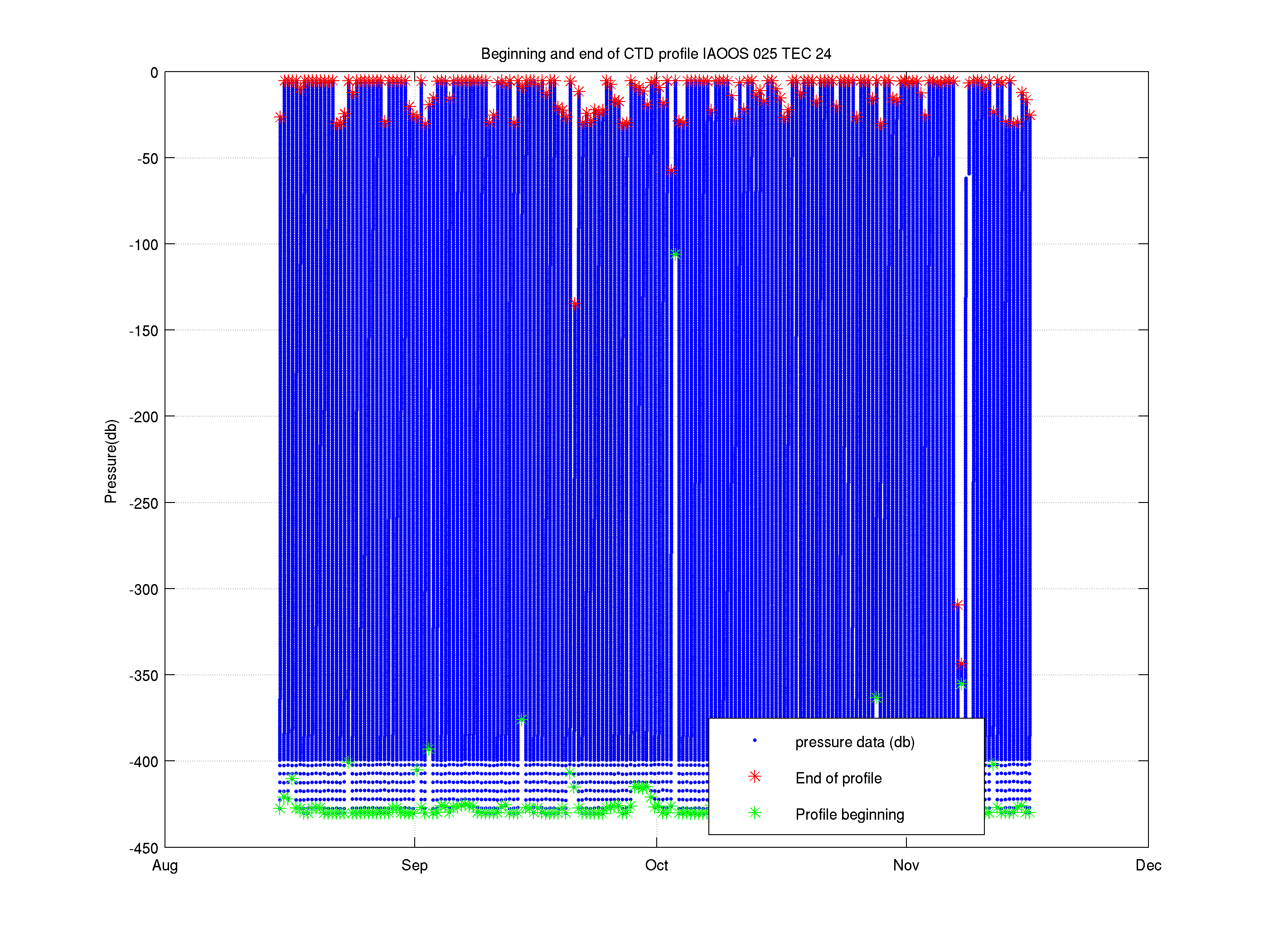Click the Nov x-axis tick label
Screen dimensions: 1269x952
[906, 865]
